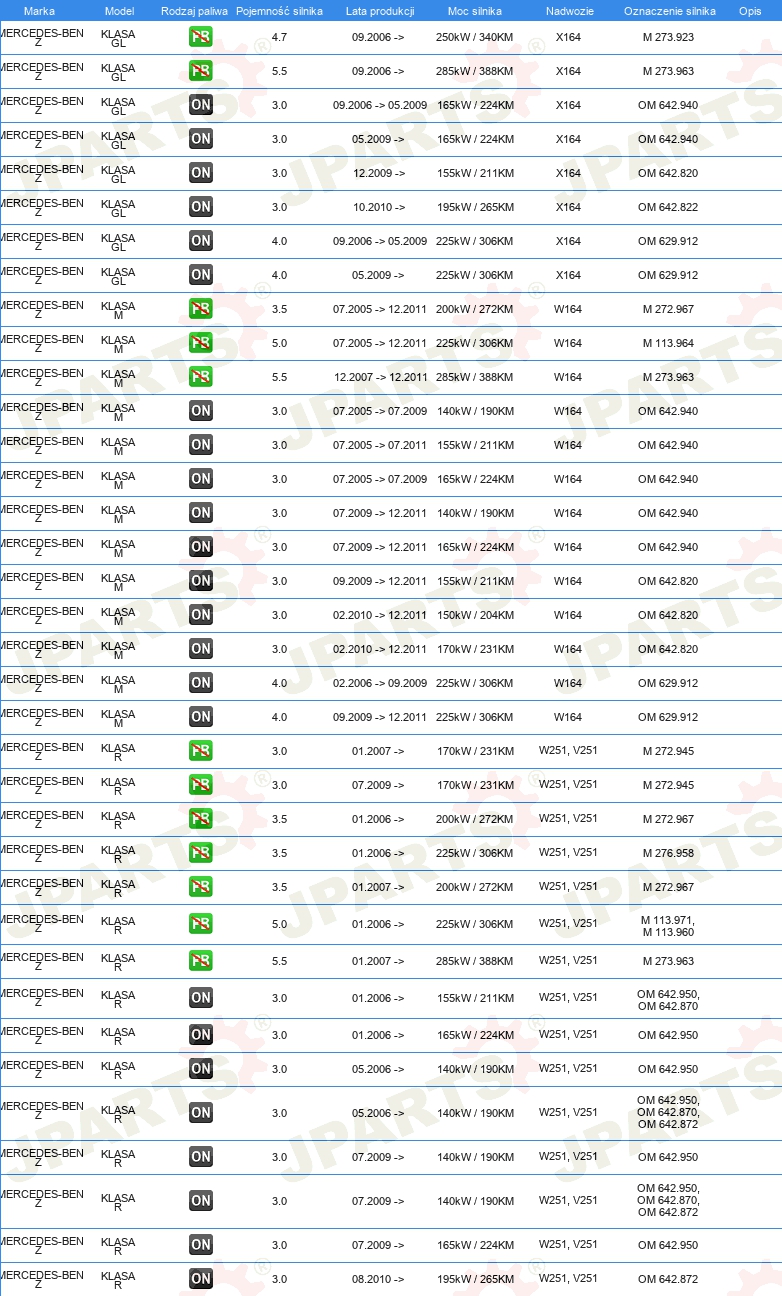Click ON icon for GL 4.0 05.2009 -> row
This screenshot has width=782, height=1296.
pyautogui.click(x=201, y=275)
